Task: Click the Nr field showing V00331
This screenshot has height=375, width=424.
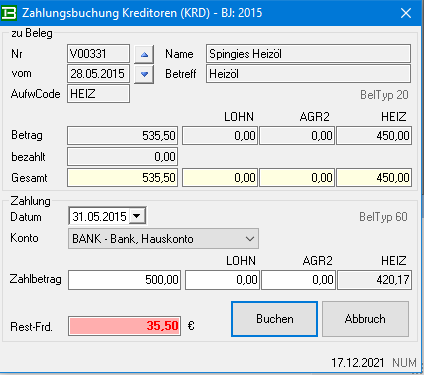Action: 98,54
